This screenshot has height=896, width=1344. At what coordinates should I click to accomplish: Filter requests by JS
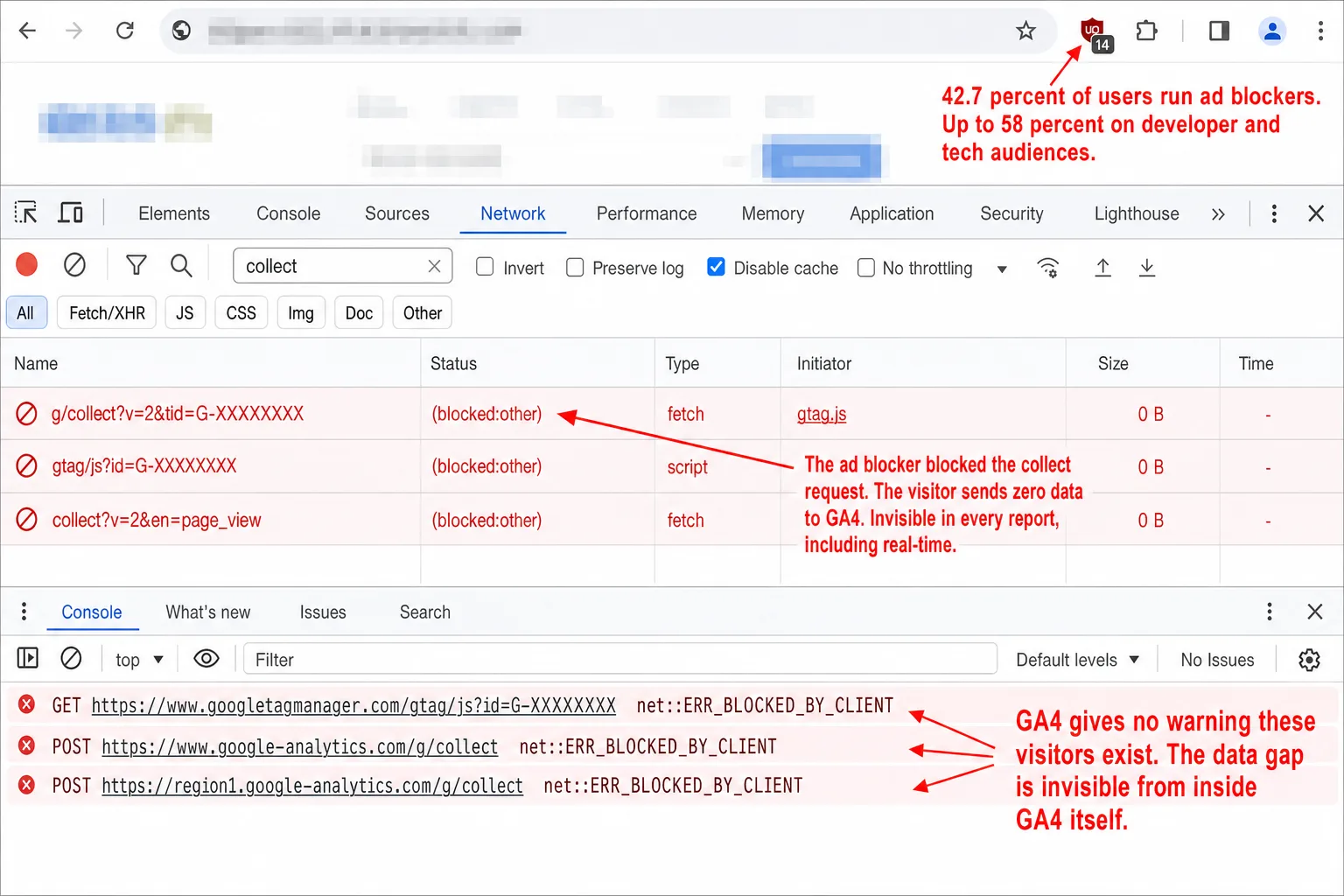[x=185, y=312]
